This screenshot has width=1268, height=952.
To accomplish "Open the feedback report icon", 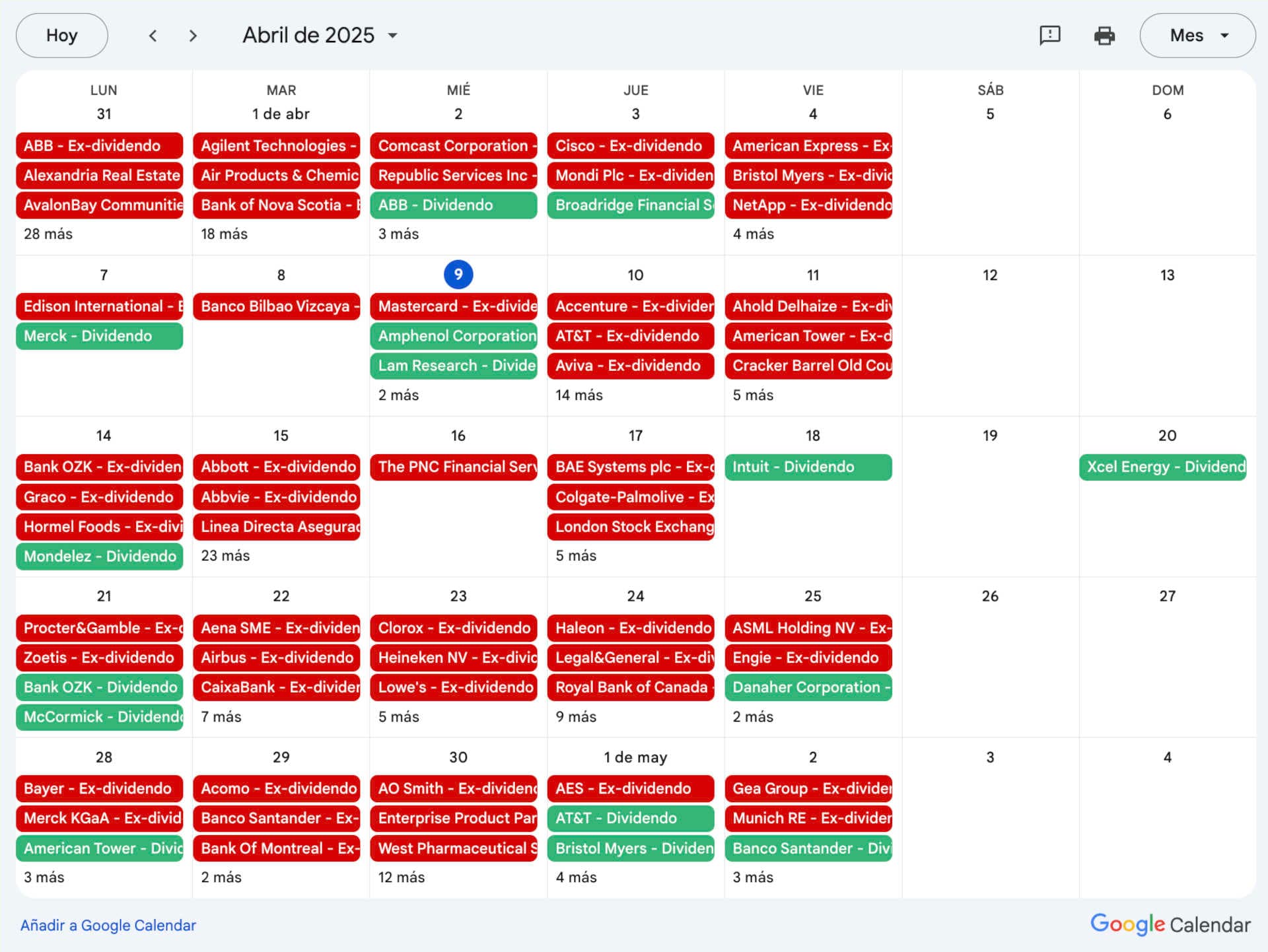I will coord(1050,36).
